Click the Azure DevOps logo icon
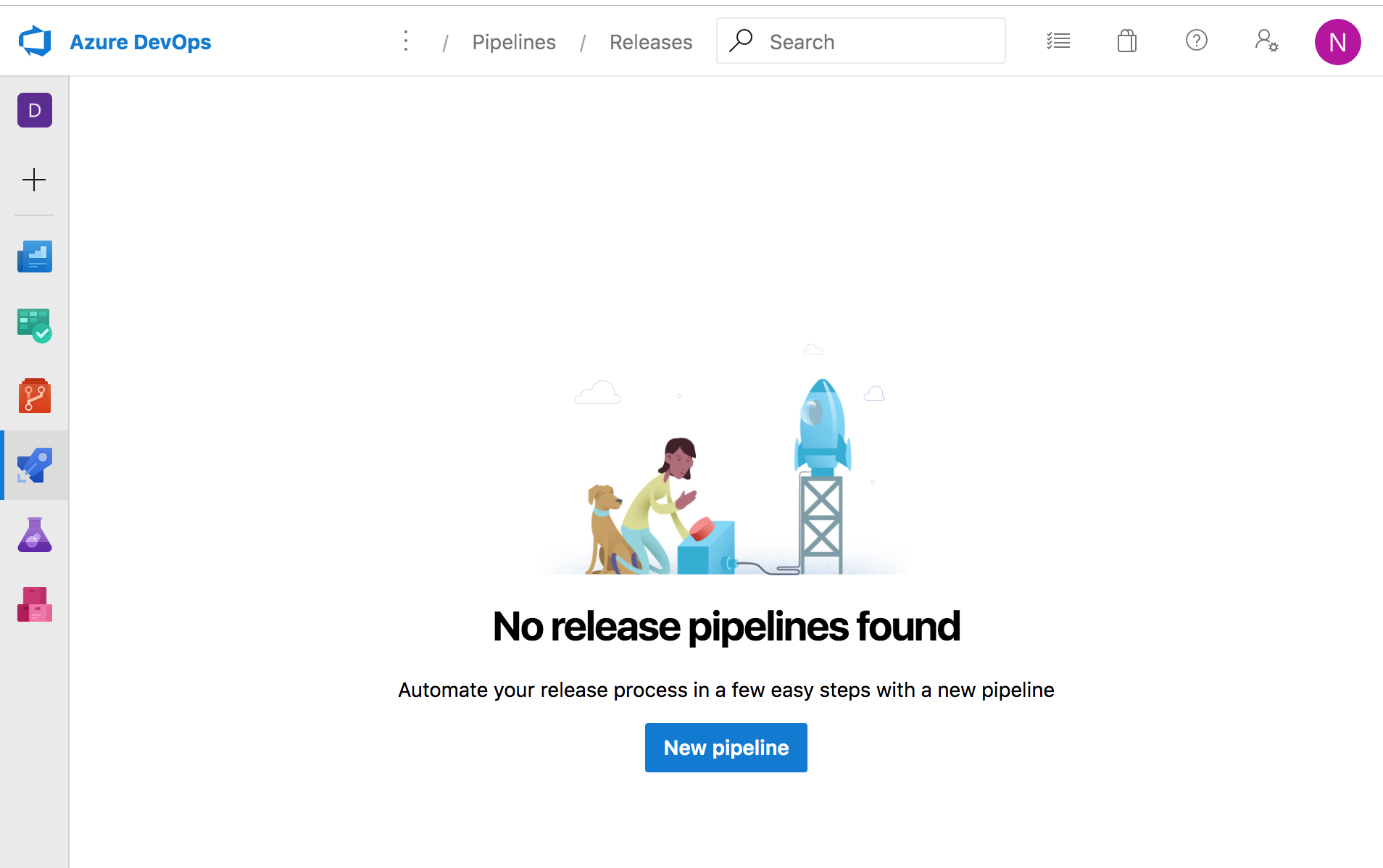This screenshot has height=868, width=1383. tap(35, 41)
